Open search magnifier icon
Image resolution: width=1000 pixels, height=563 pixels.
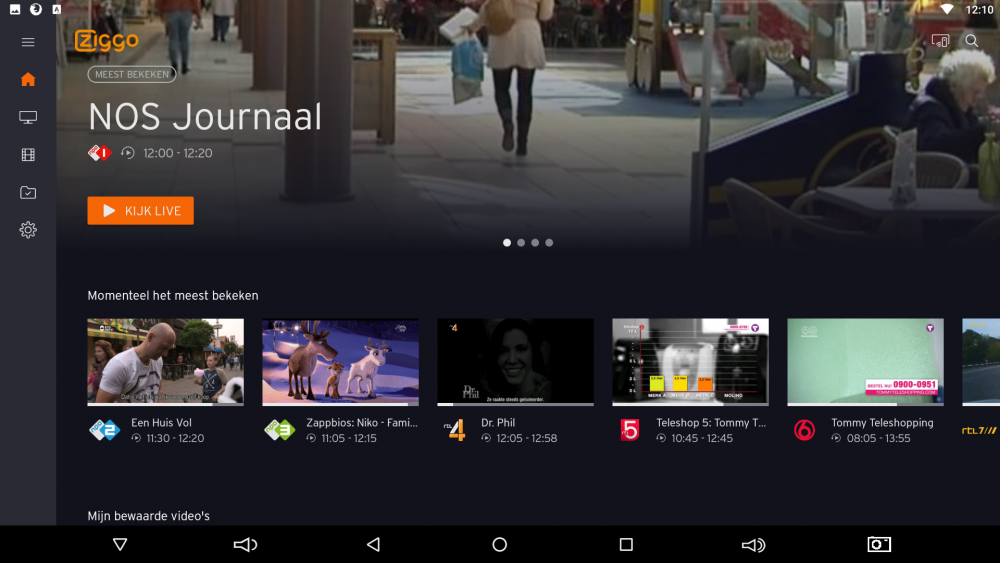pos(971,41)
